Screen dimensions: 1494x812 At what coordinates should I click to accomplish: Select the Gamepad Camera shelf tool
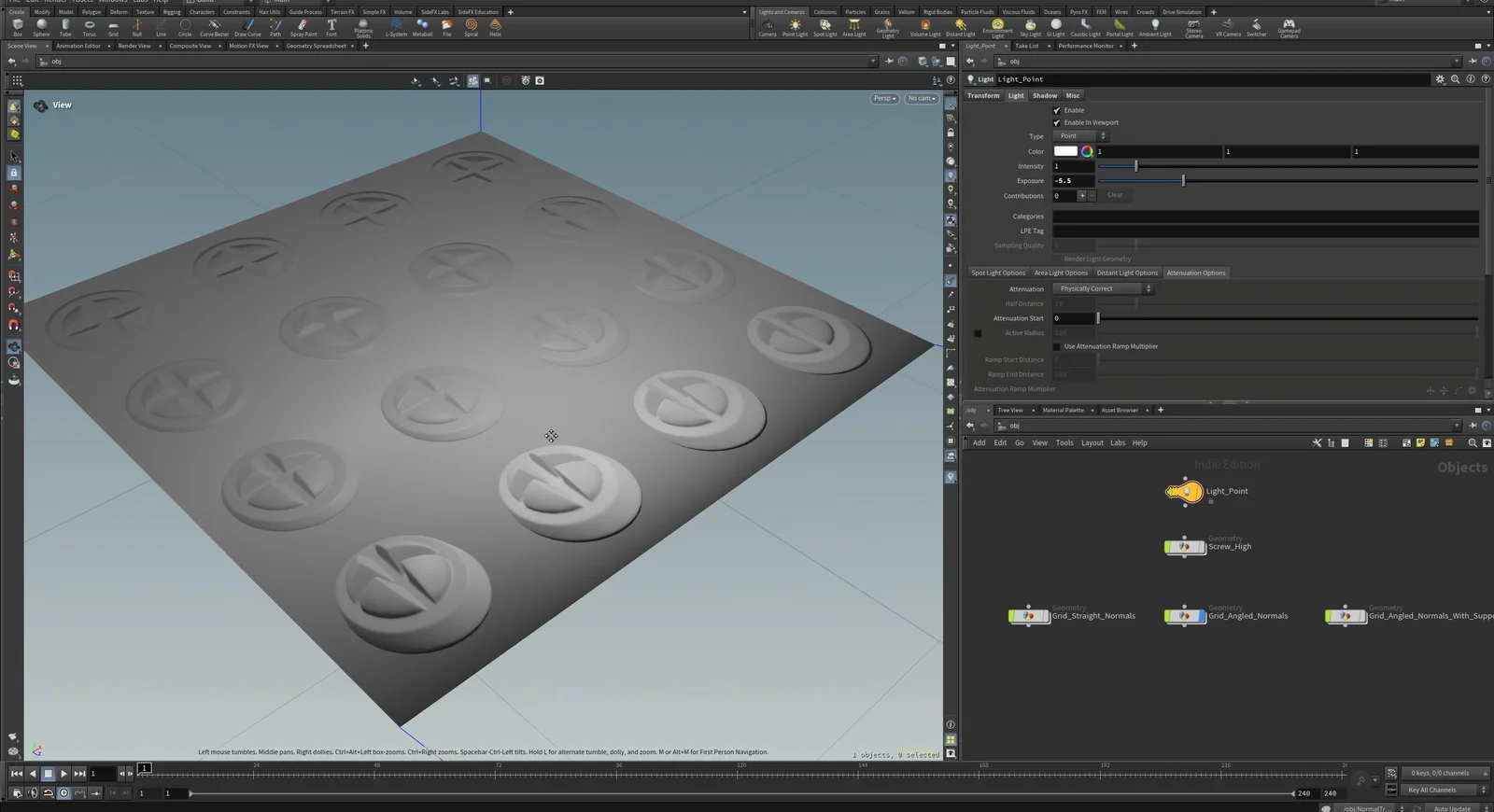click(1289, 29)
